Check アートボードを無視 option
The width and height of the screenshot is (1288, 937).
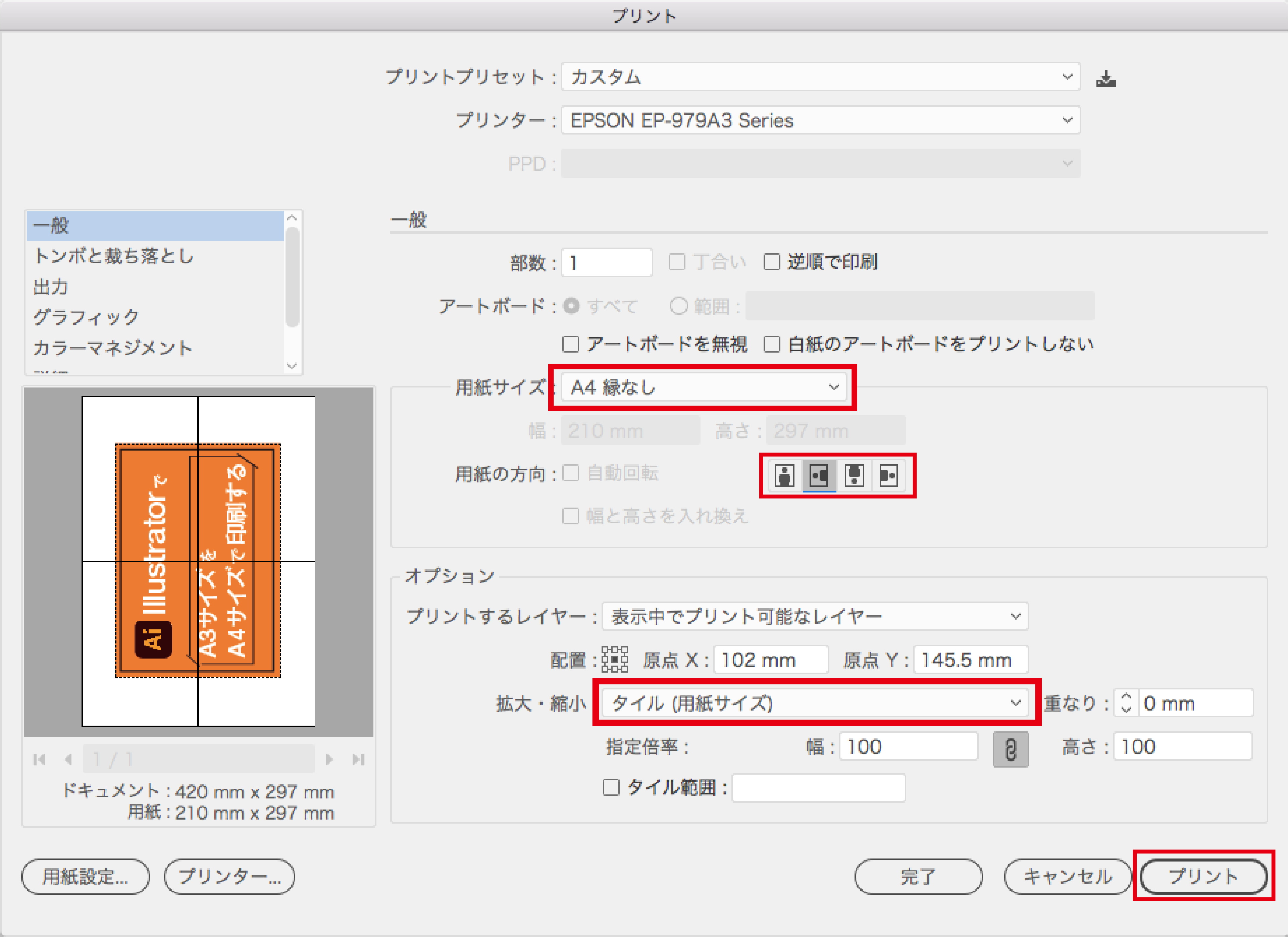click(570, 344)
